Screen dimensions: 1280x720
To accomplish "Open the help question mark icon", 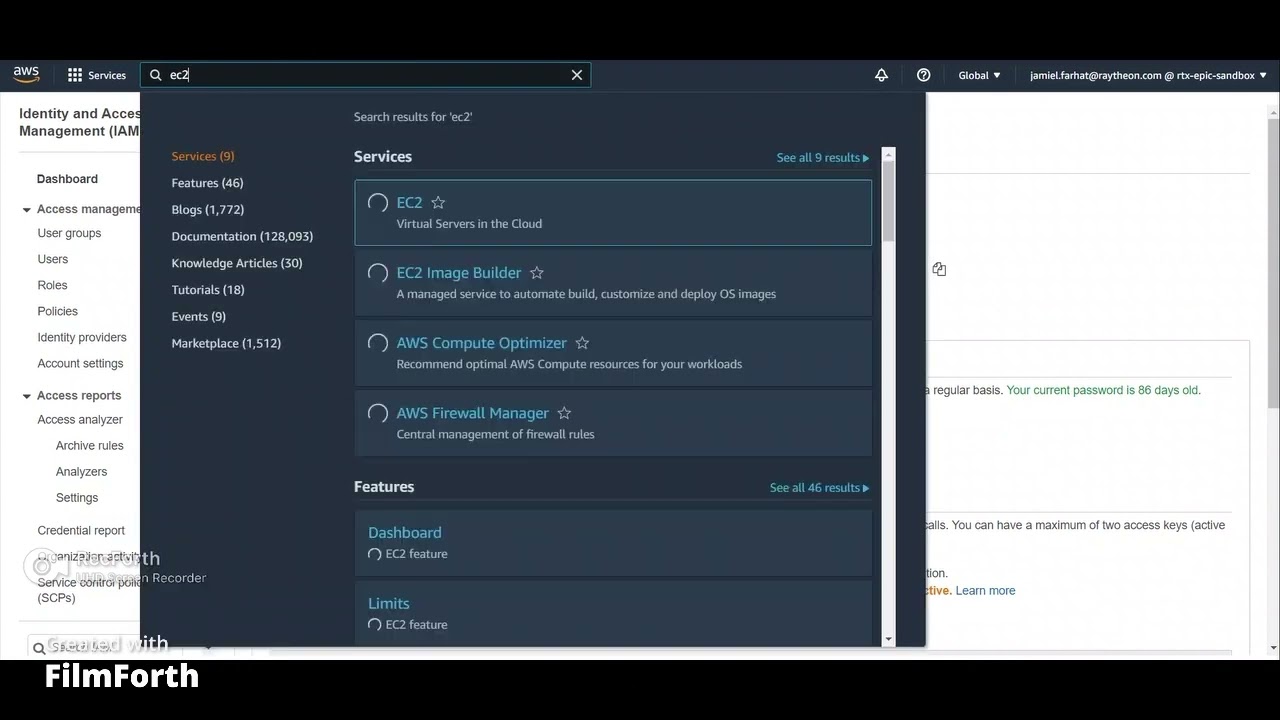I will tap(924, 75).
